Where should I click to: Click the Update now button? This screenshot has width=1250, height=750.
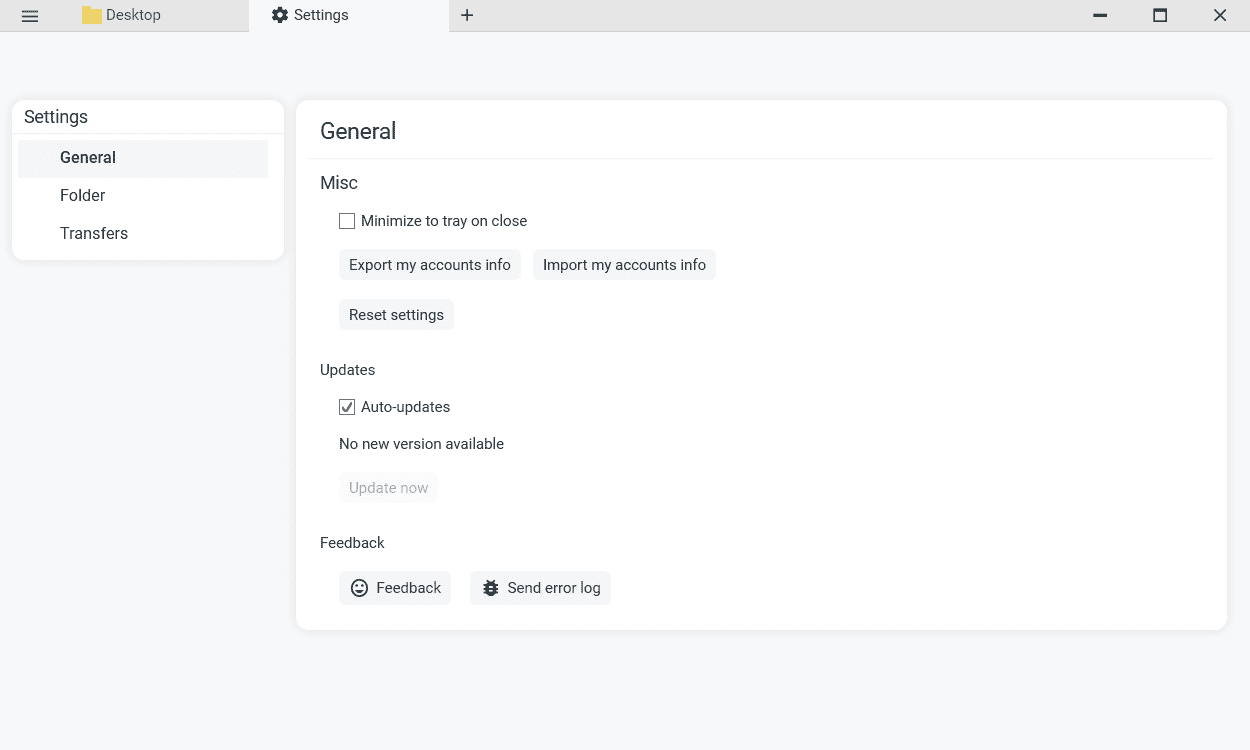(x=388, y=488)
